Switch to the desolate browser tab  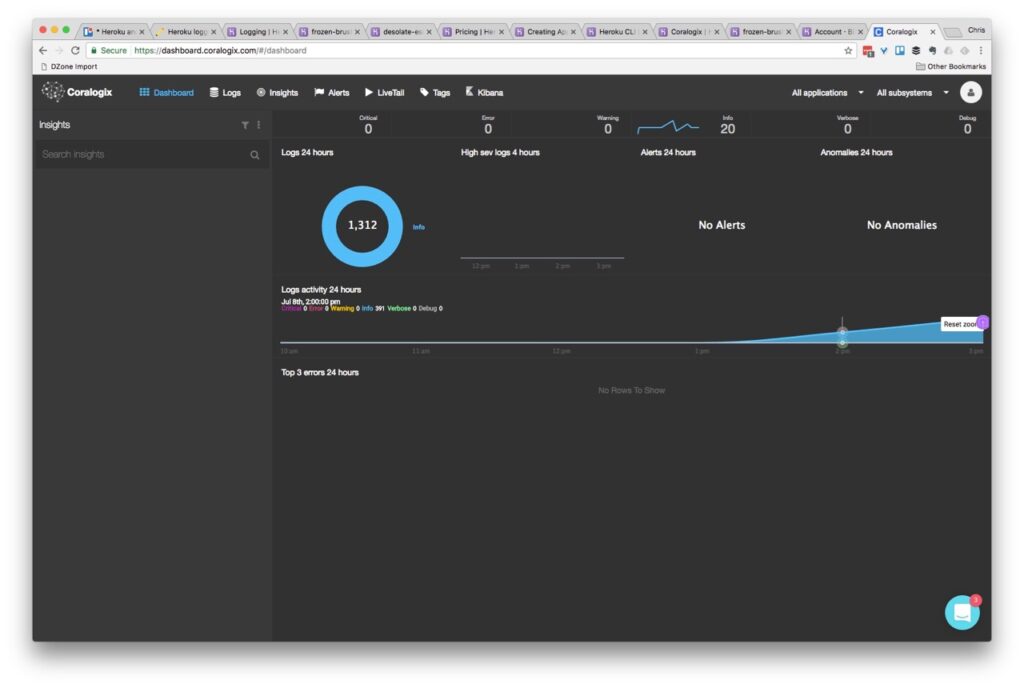point(402,31)
